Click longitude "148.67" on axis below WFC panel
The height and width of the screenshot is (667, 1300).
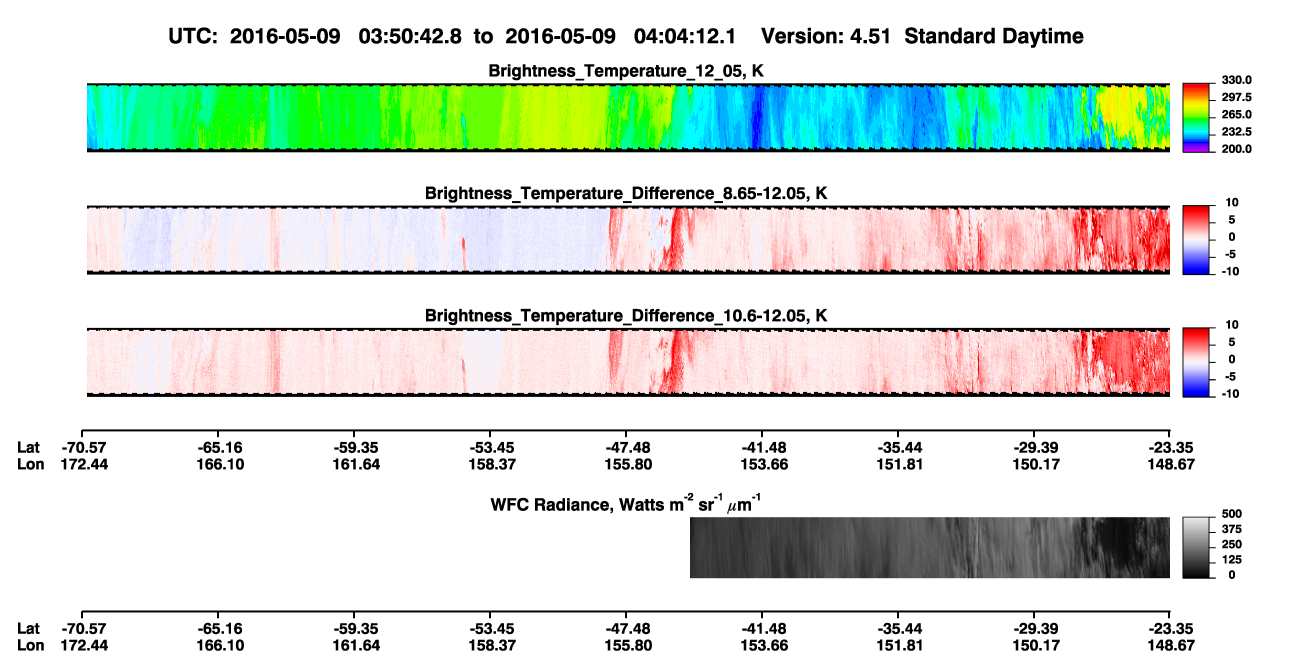point(1172,646)
